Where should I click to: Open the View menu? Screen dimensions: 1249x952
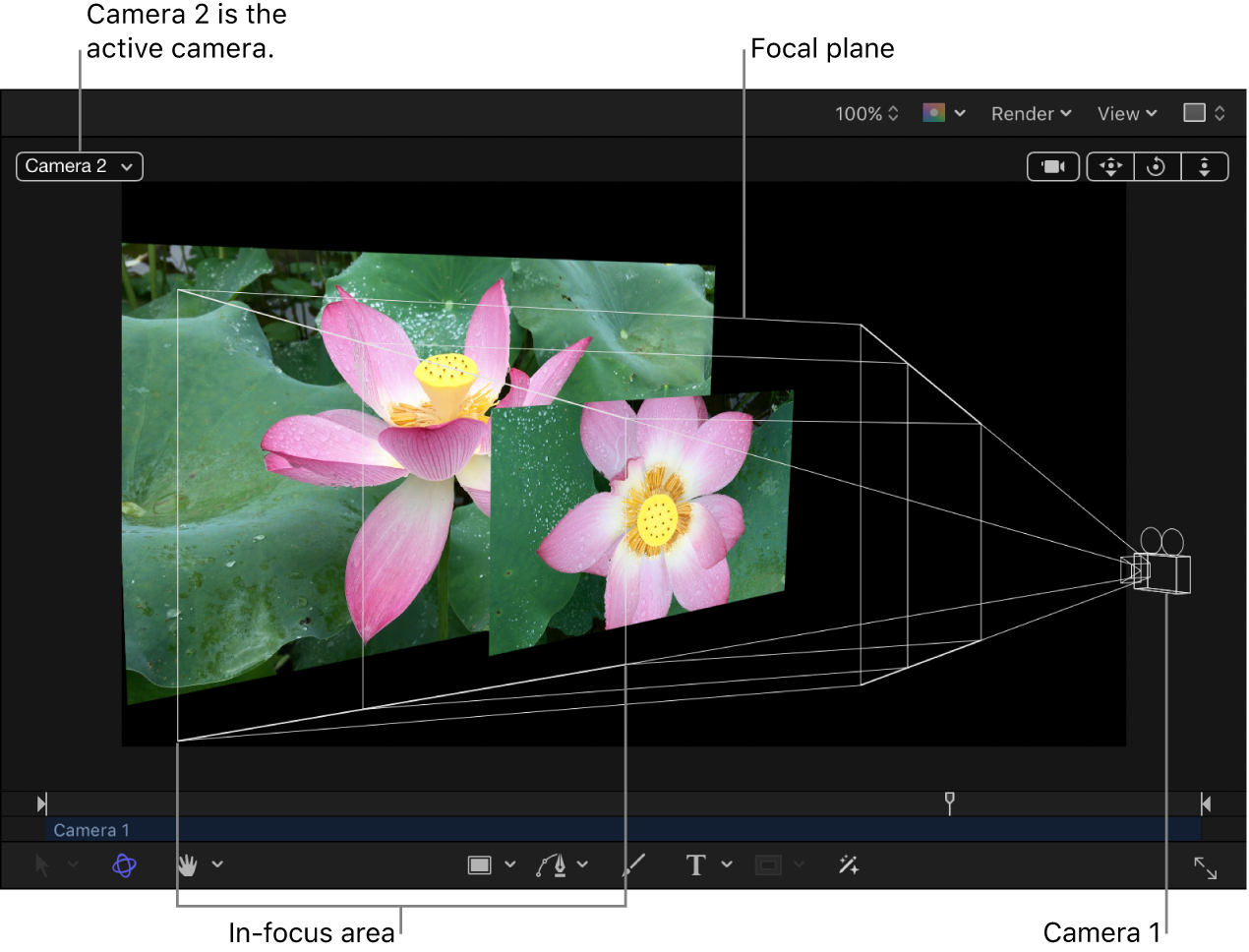pyautogui.click(x=1125, y=113)
